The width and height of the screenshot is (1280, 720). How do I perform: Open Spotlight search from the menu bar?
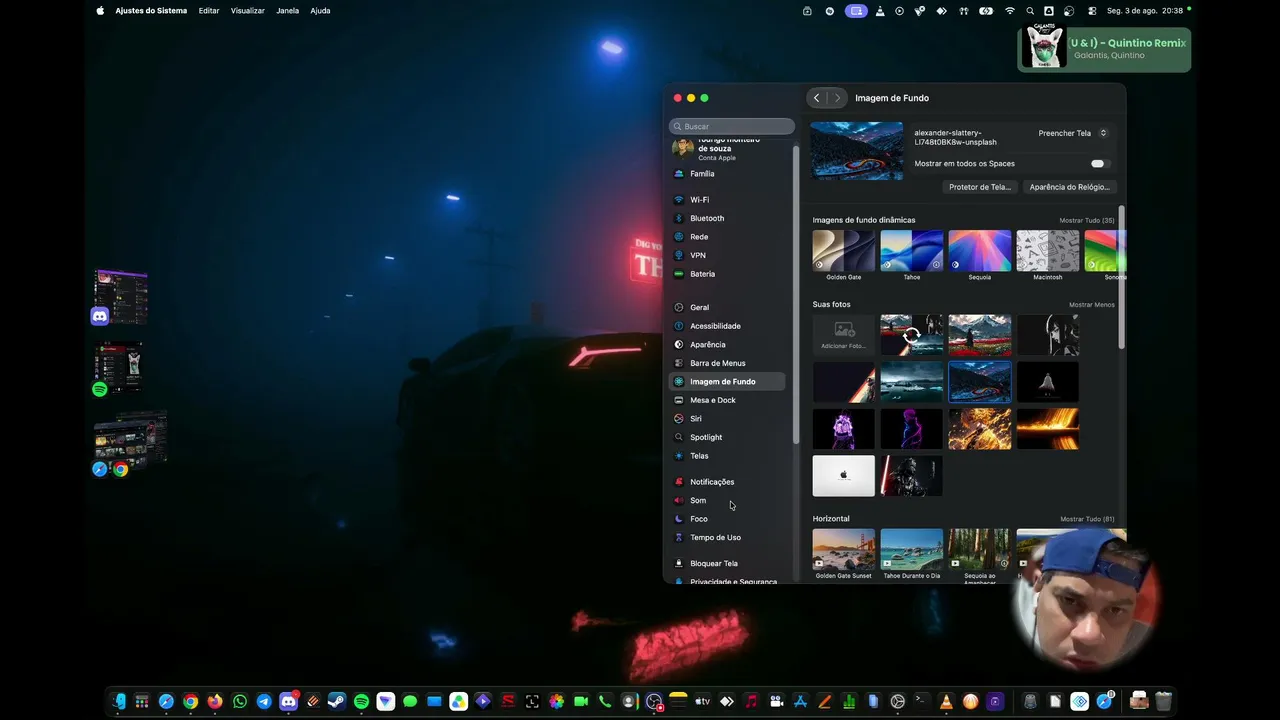pyautogui.click(x=1030, y=11)
